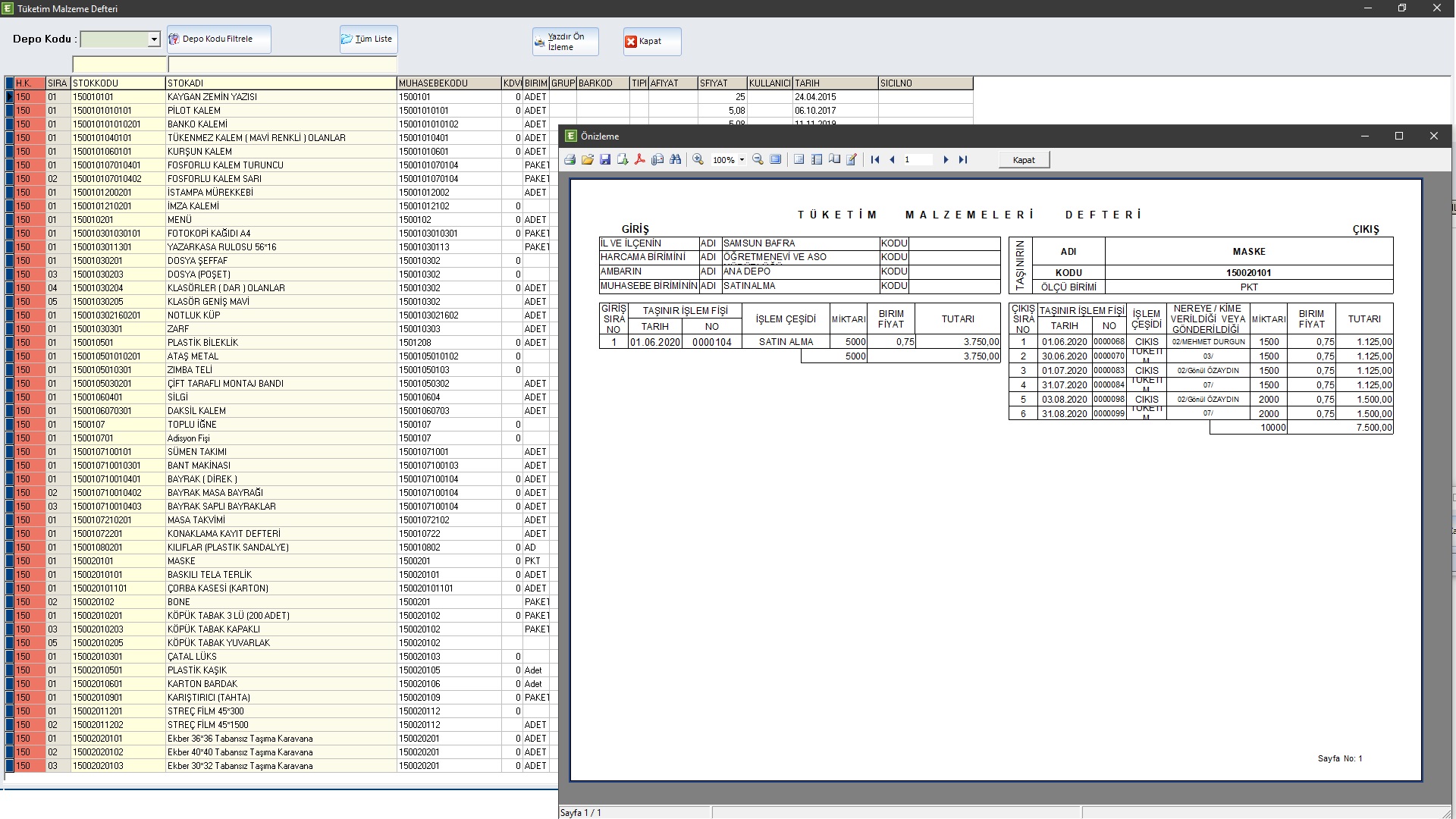Jump to first page of preview
The width and height of the screenshot is (1456, 819).
click(875, 160)
